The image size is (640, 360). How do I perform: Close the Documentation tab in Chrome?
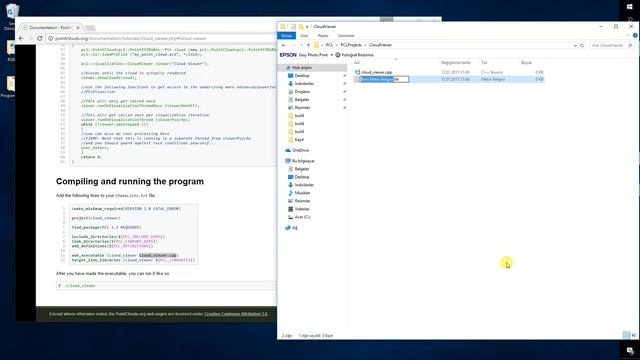(x=78, y=28)
